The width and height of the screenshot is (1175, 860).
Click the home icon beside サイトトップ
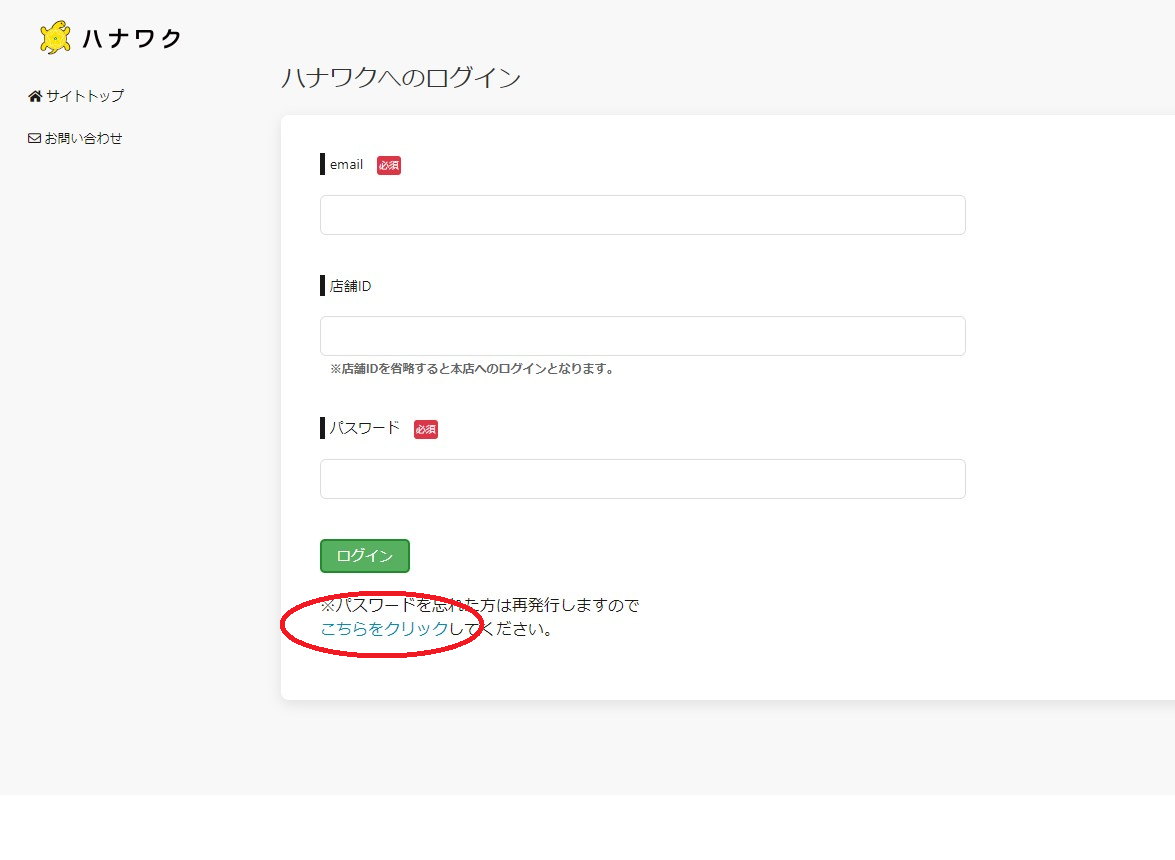34,96
